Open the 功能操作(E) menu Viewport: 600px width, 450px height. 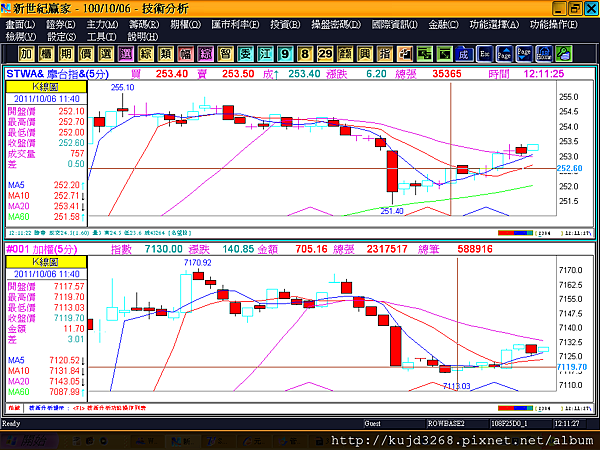[x=554, y=25]
